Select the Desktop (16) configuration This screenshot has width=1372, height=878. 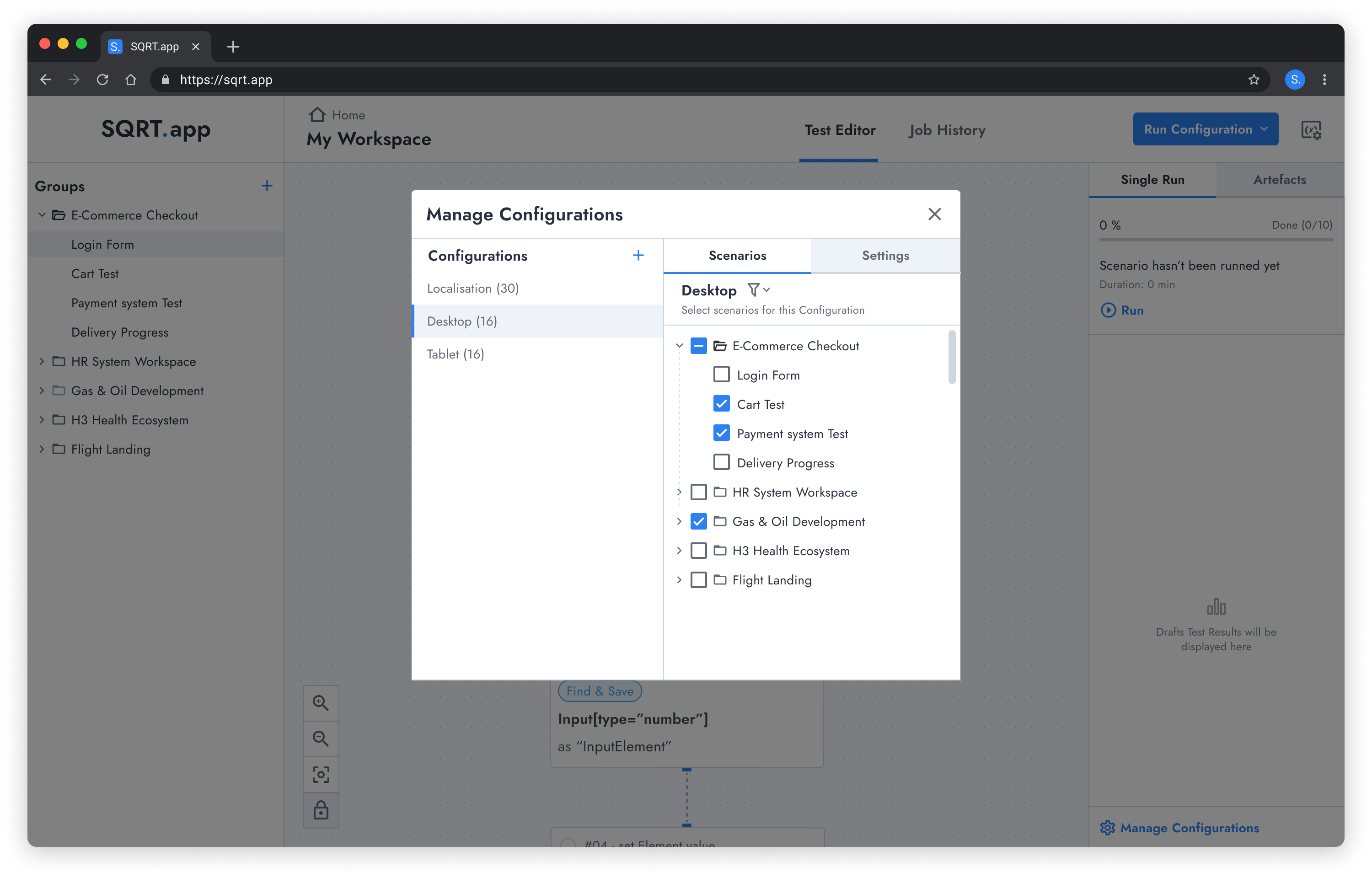(x=537, y=321)
